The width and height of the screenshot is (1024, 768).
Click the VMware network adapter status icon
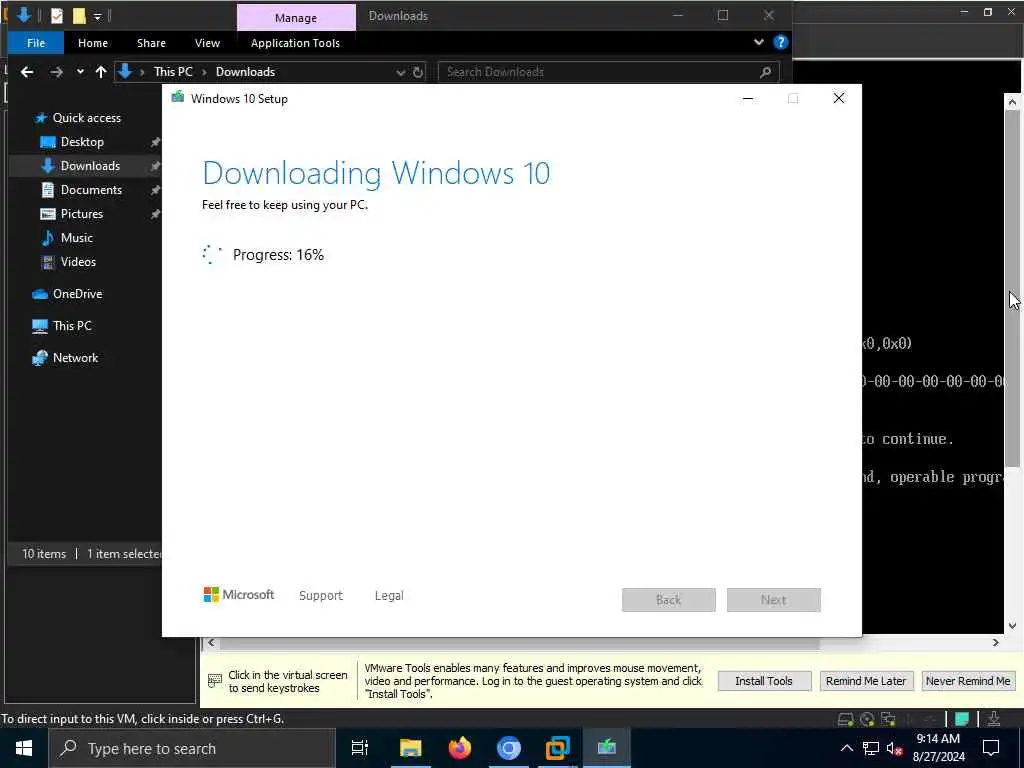[889, 719]
